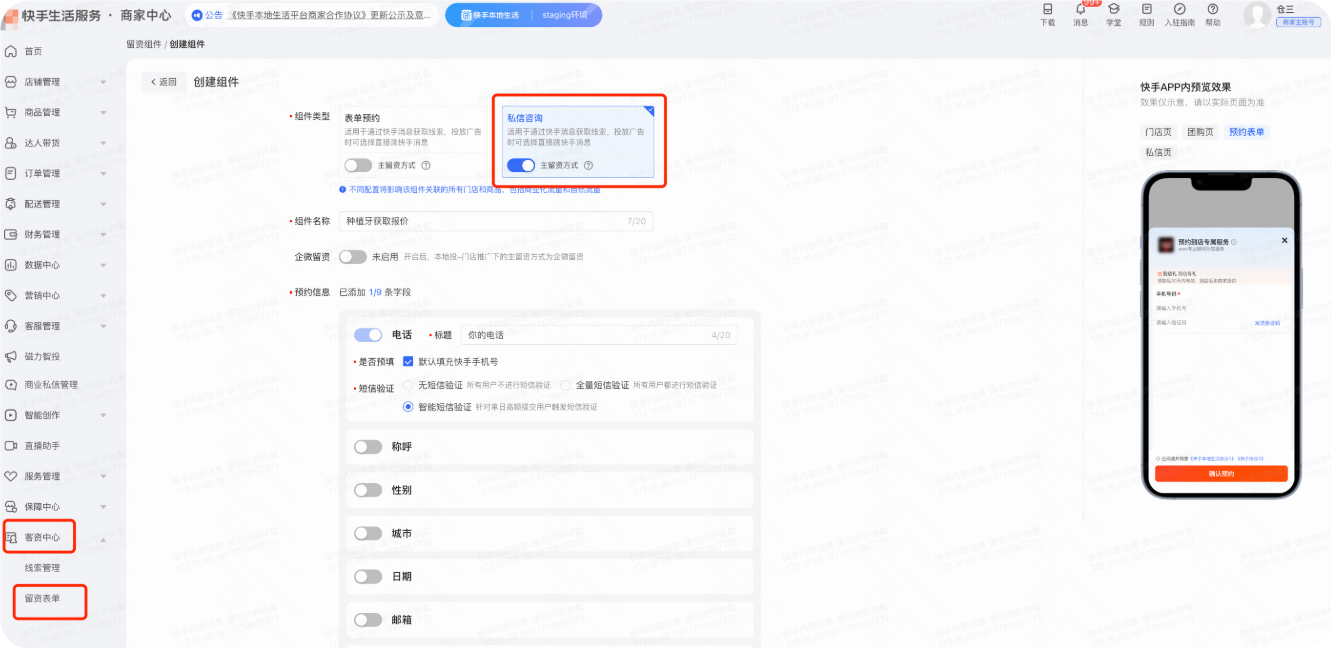This screenshot has height=648, width=1331.
Task: Select 无短信验证 radio option
Action: 408,385
